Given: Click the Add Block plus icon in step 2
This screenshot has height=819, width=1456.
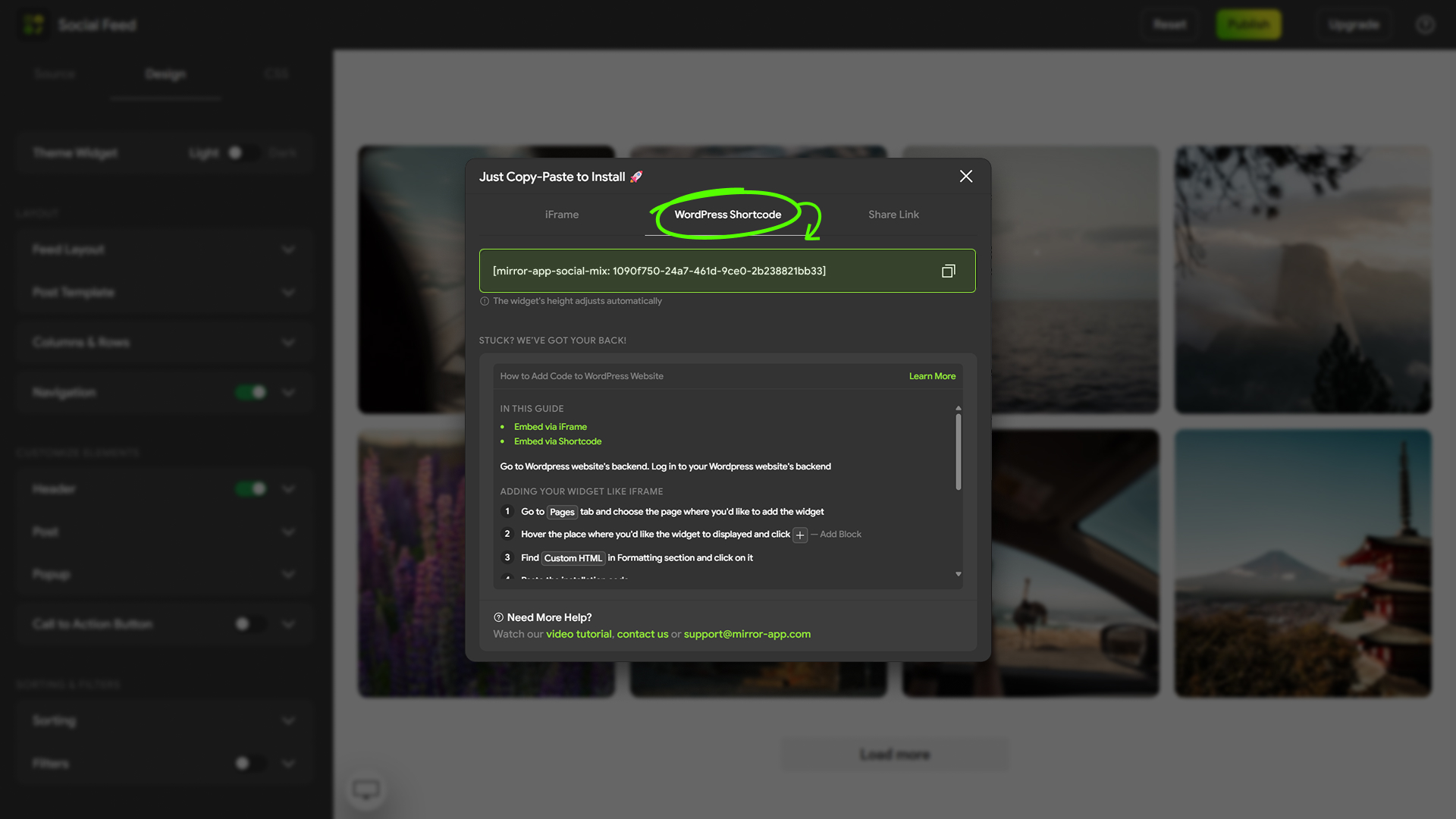Looking at the screenshot, I should [x=799, y=535].
